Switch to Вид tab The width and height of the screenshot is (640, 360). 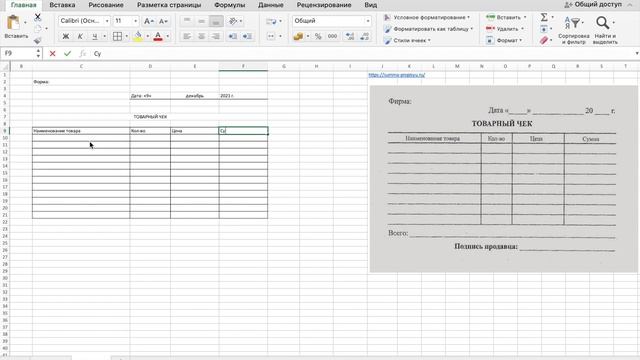371,5
